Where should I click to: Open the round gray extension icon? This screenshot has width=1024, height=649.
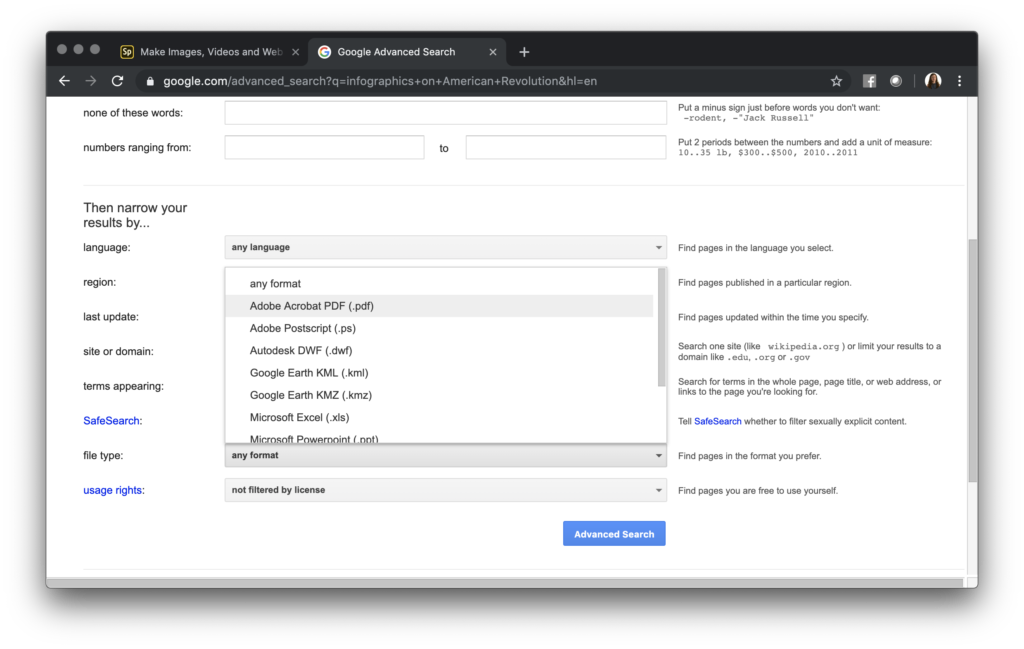pyautogui.click(x=896, y=81)
